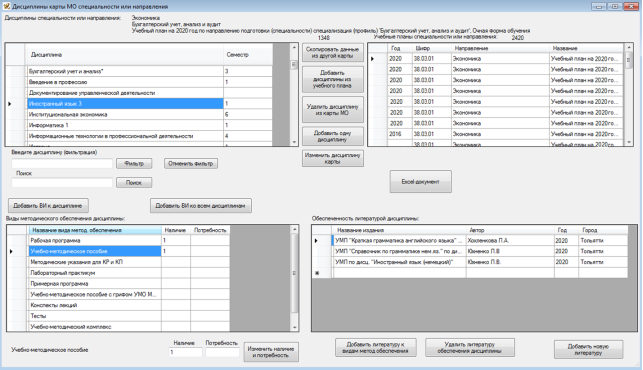Sort by the 'Семестр' column header
The image size is (643, 370).
pyautogui.click(x=248, y=55)
